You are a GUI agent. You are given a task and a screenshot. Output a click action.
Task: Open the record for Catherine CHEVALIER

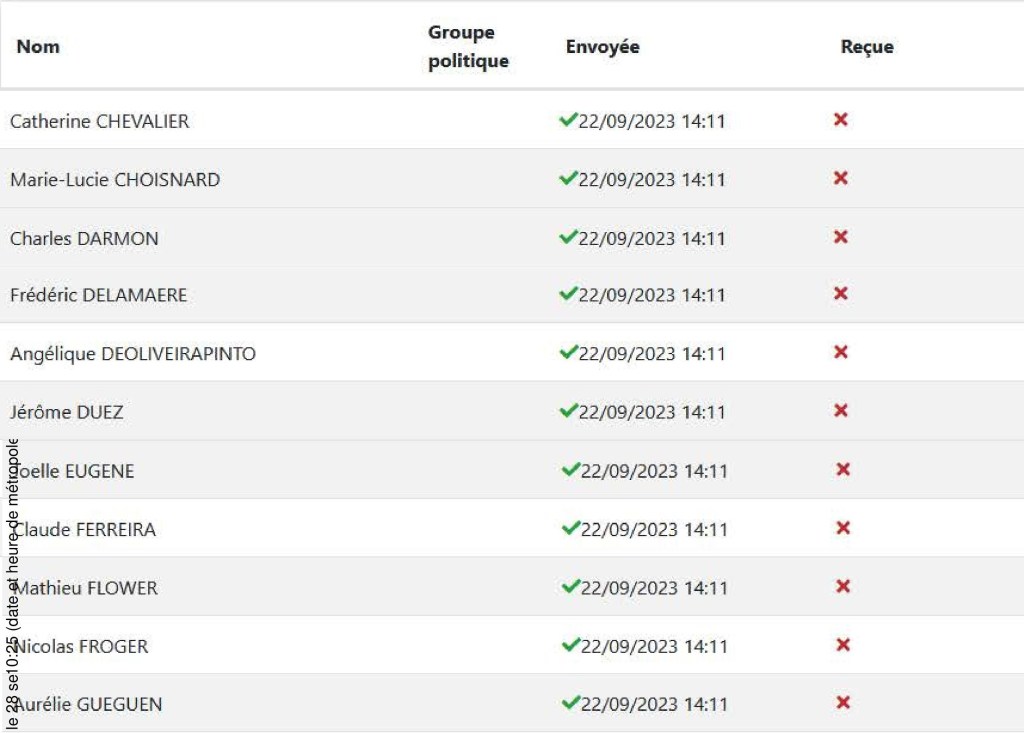[x=99, y=120]
